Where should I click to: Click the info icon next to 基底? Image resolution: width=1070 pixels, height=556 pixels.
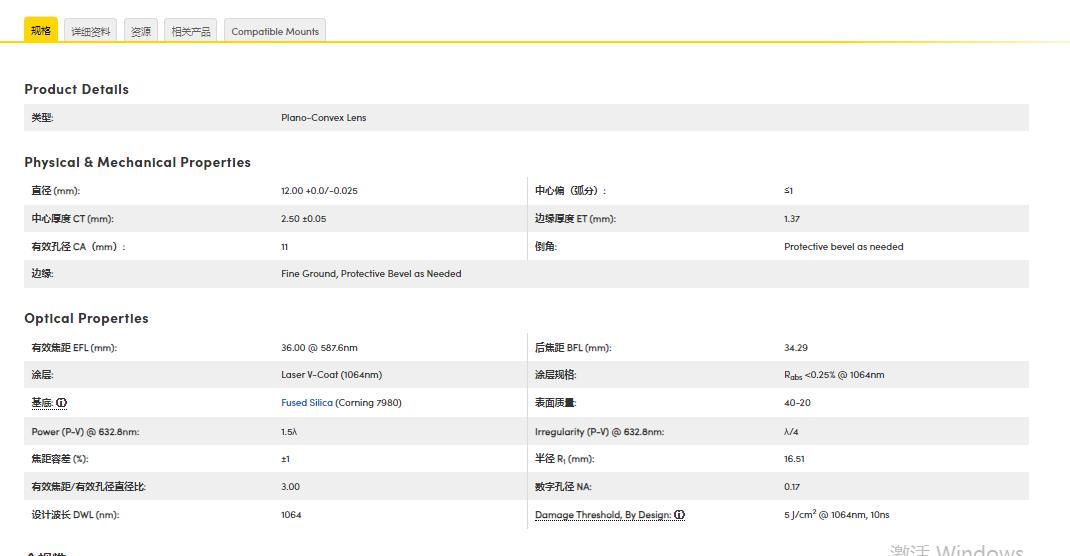coord(61,403)
